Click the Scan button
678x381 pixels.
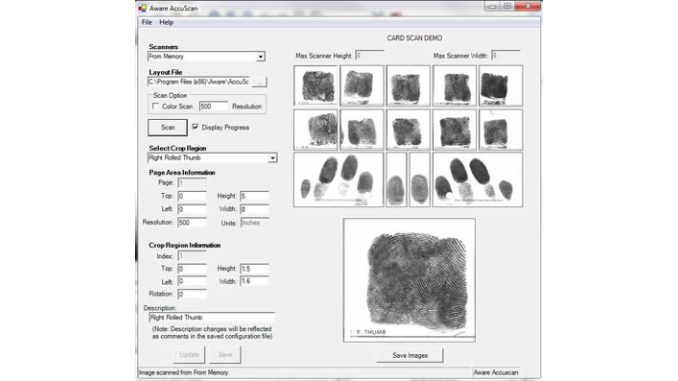167,128
